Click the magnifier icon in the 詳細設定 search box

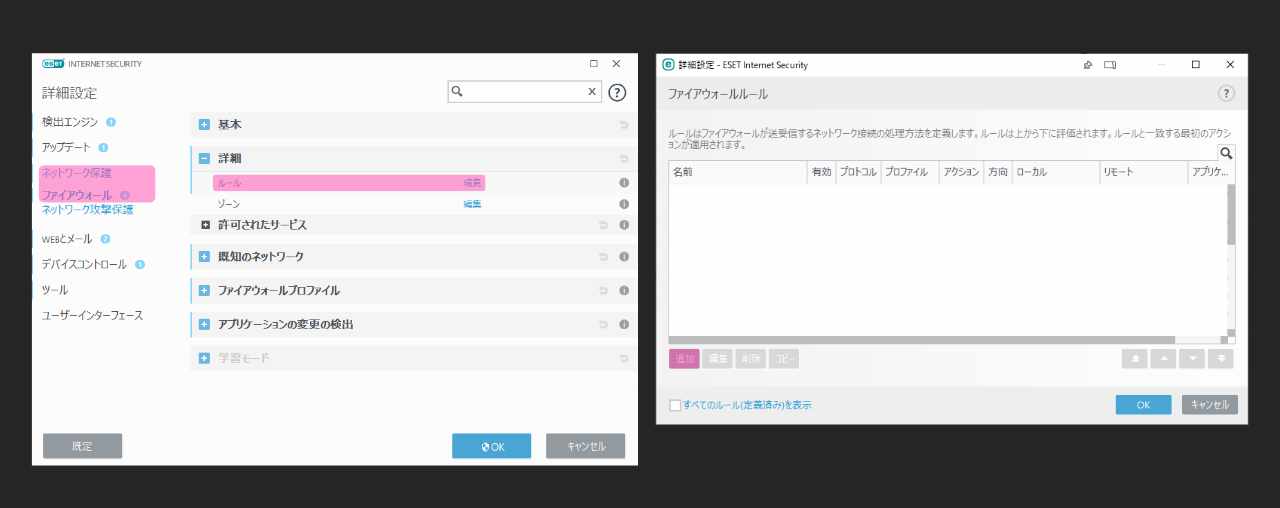click(x=457, y=91)
